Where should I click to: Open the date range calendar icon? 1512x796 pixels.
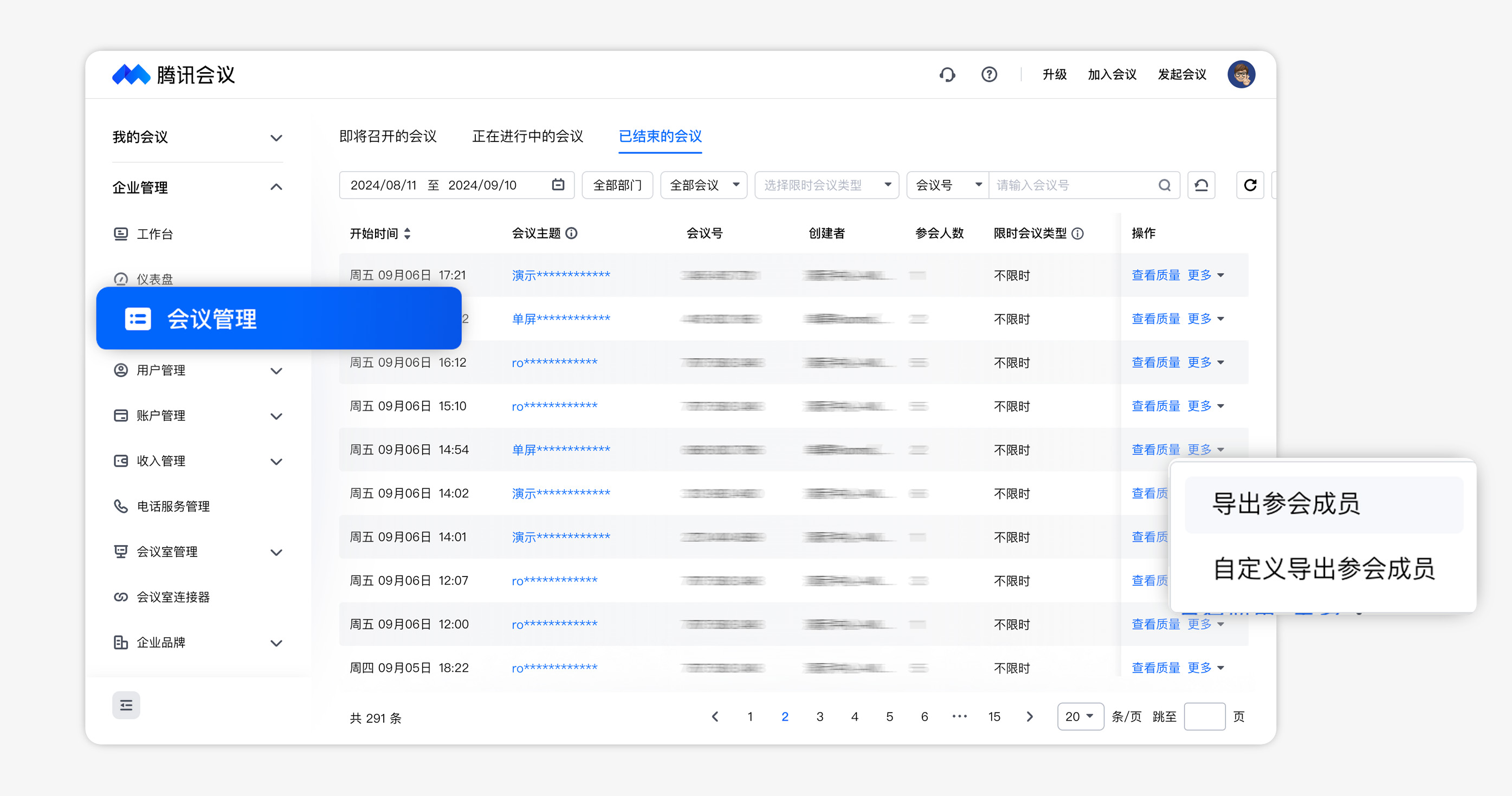[558, 185]
